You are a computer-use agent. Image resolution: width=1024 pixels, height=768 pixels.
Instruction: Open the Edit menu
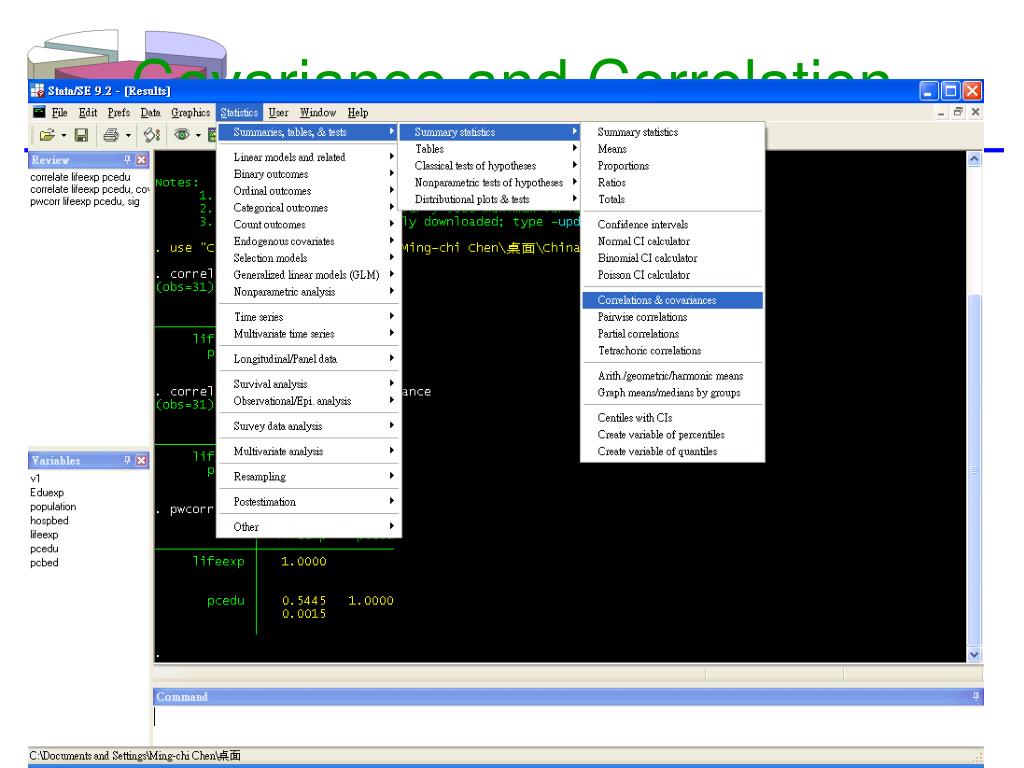pos(88,112)
